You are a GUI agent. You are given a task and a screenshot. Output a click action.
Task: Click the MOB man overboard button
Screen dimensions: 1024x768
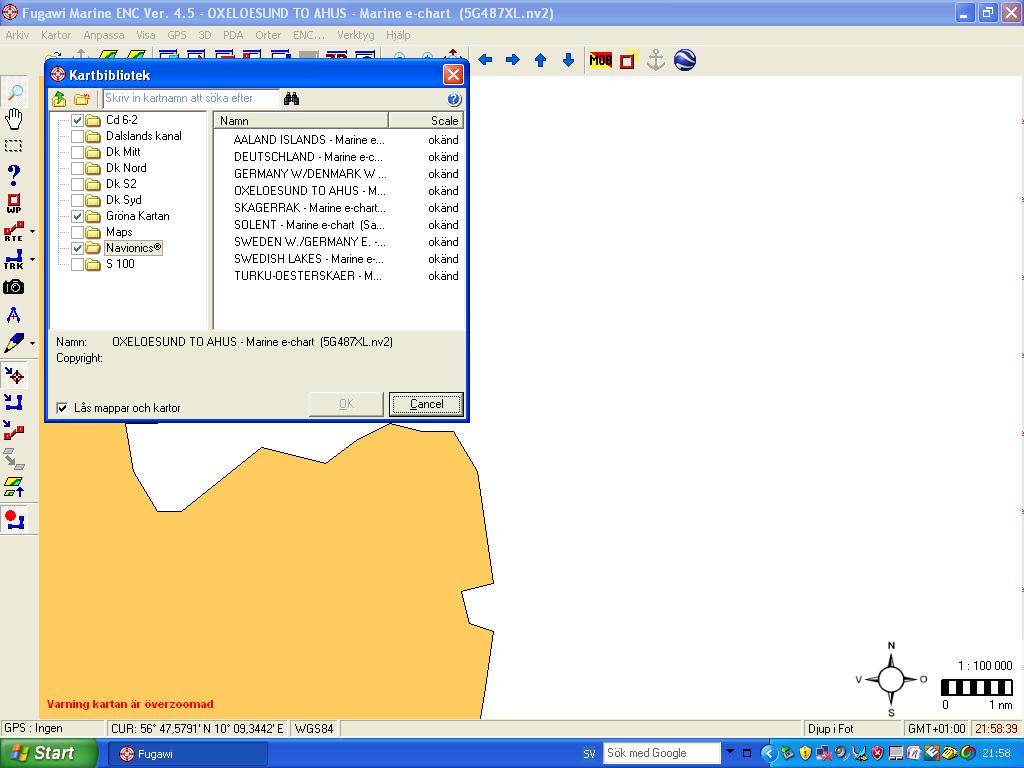600,60
